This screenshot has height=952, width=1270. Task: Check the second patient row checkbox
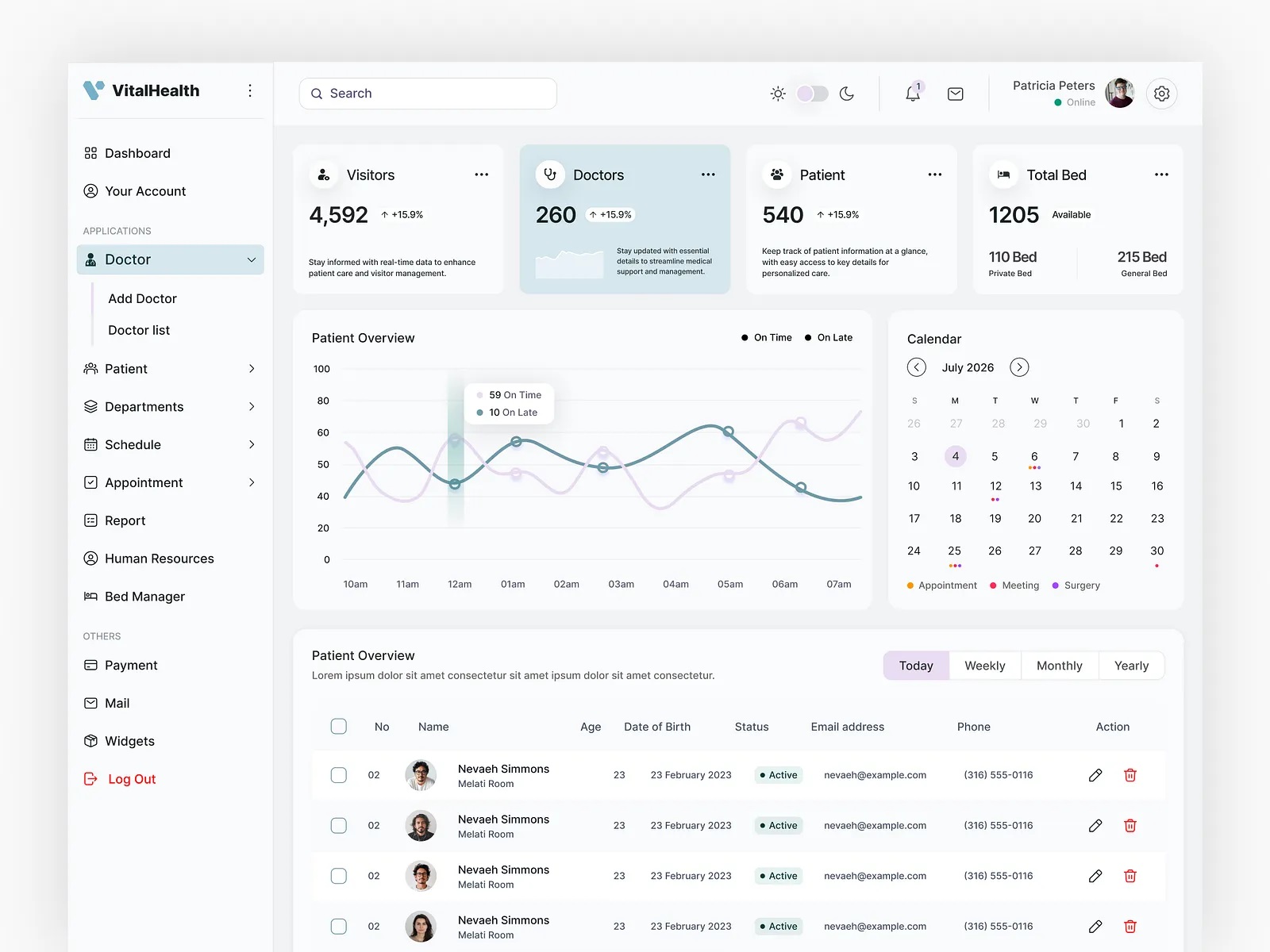point(339,826)
